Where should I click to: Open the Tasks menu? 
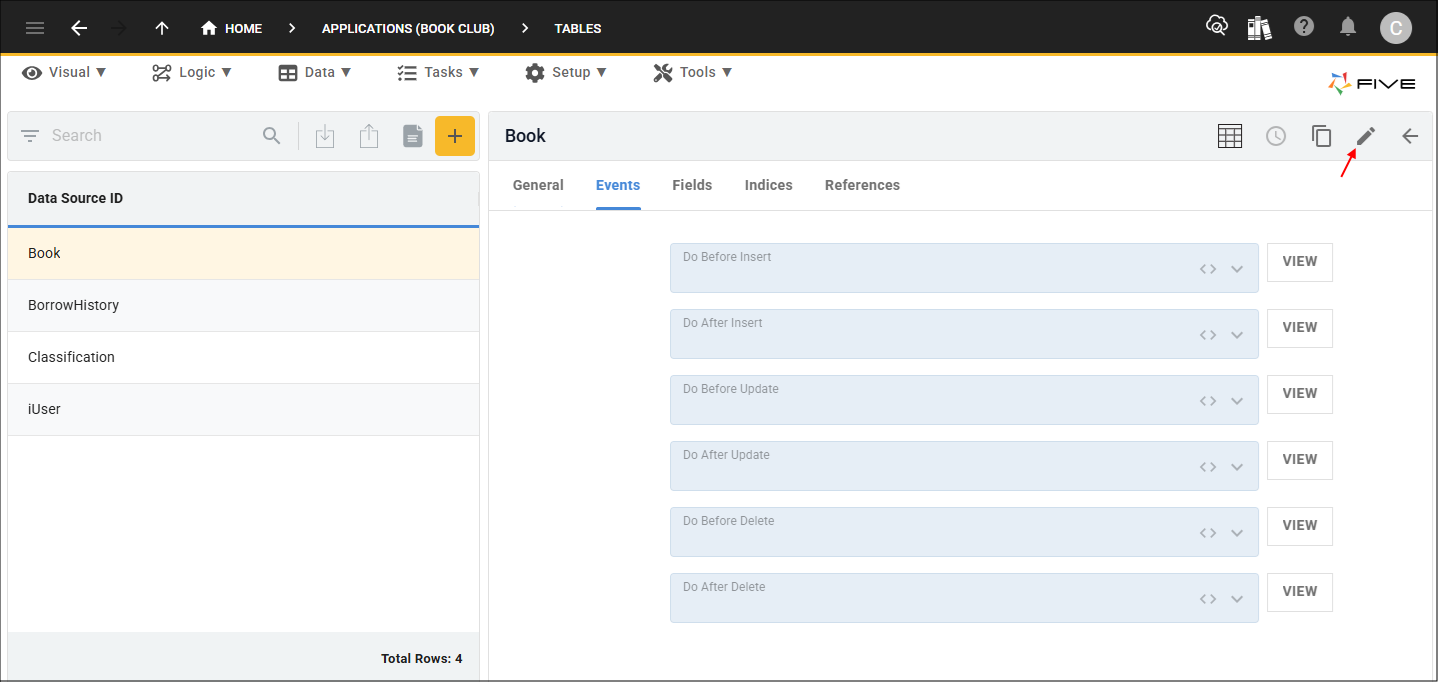(x=438, y=72)
